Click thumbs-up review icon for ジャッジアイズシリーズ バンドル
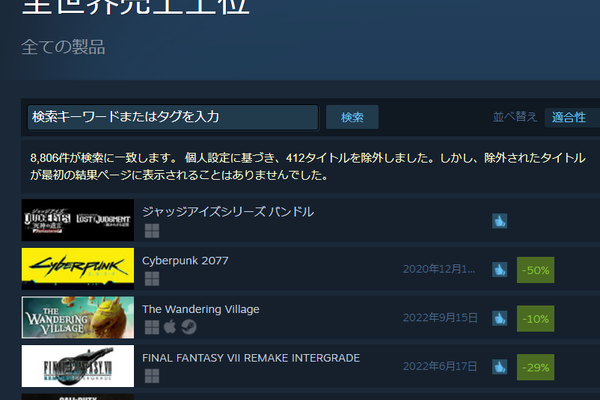Image resolution: width=600 pixels, height=400 pixels. coord(499,221)
